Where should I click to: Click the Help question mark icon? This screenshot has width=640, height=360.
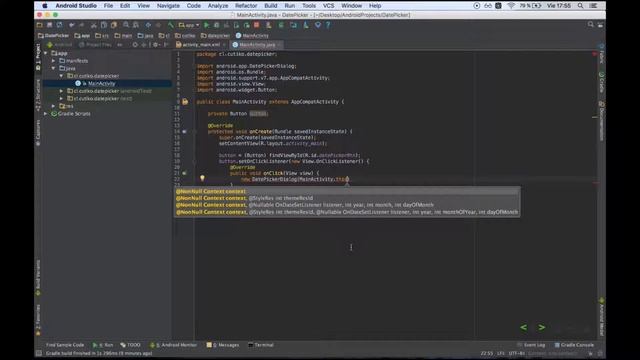(x=328, y=25)
